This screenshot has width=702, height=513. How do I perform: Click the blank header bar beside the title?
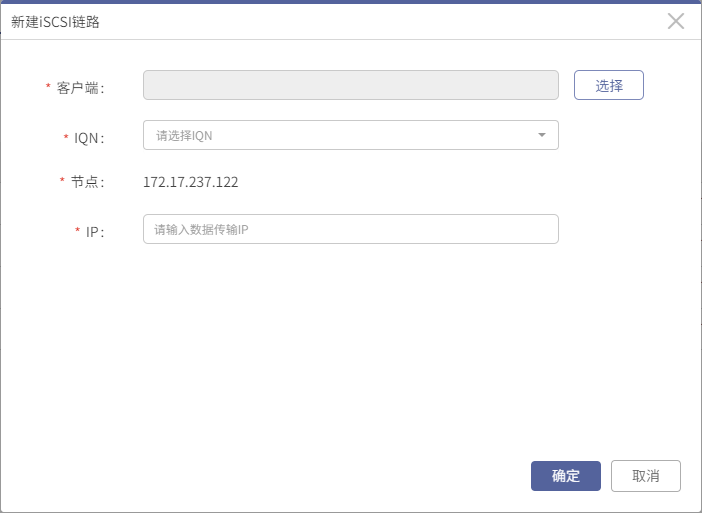pyautogui.click(x=381, y=21)
